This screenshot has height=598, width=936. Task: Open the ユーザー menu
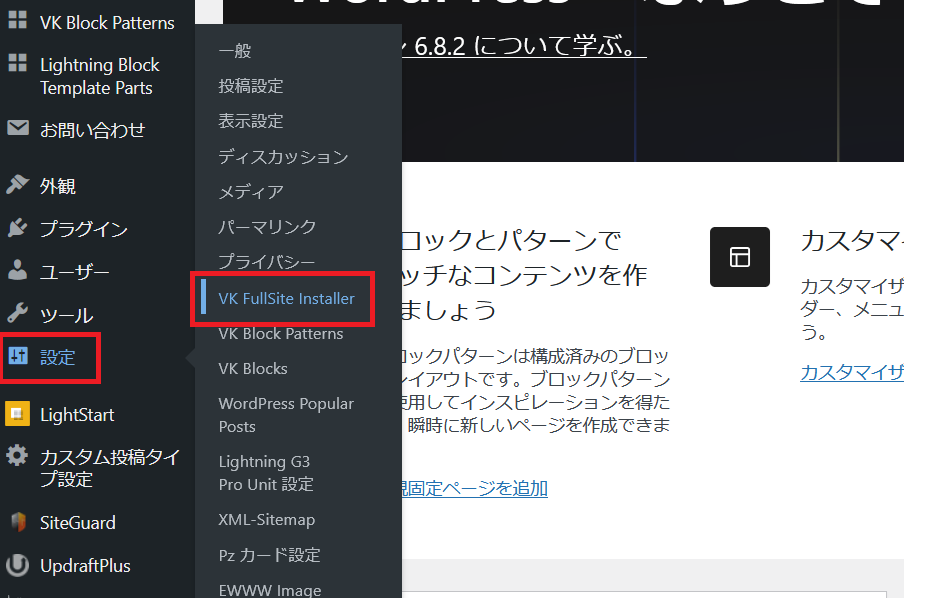pos(75,272)
